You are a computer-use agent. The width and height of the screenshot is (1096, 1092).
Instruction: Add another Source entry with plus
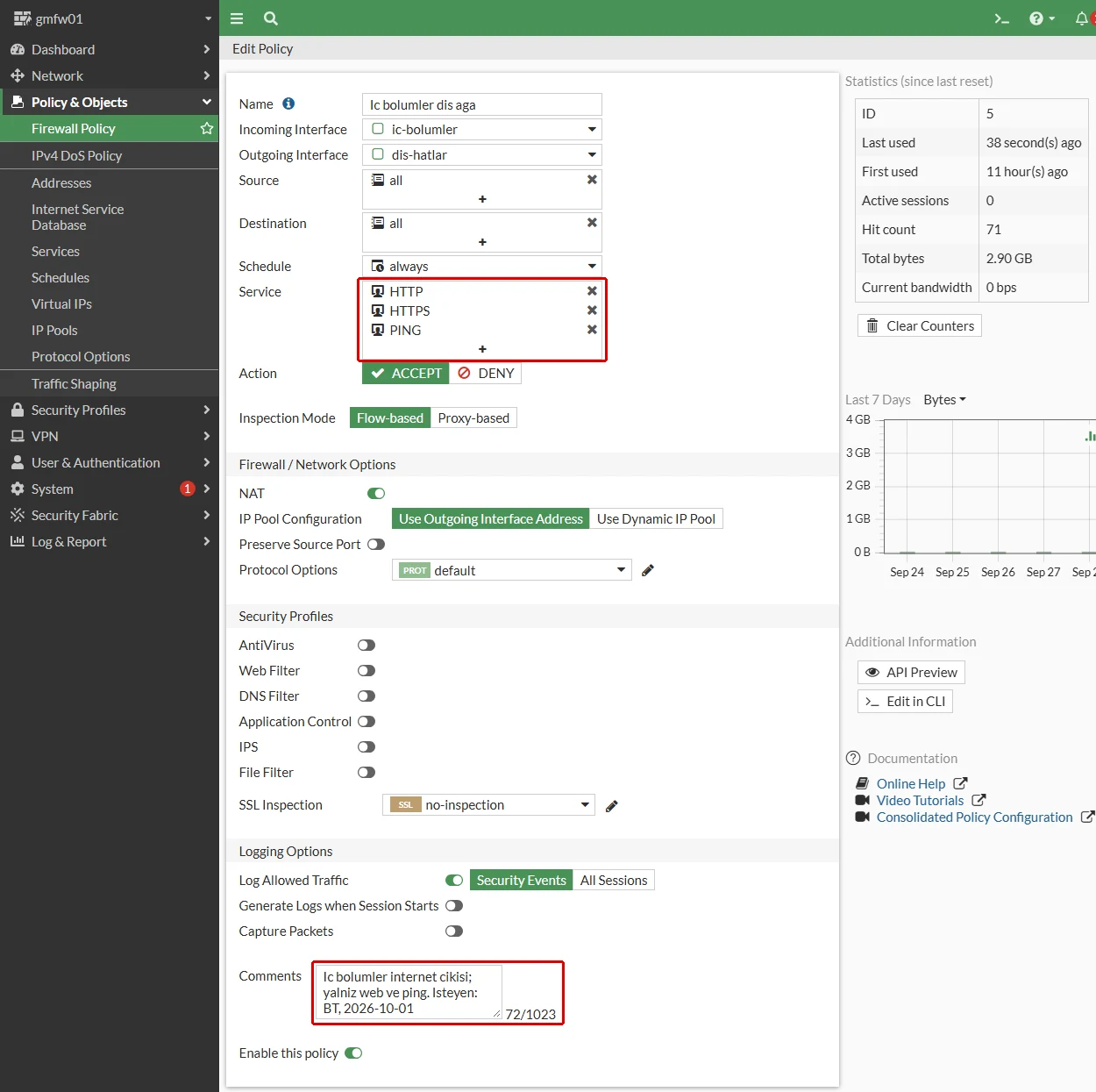482,199
